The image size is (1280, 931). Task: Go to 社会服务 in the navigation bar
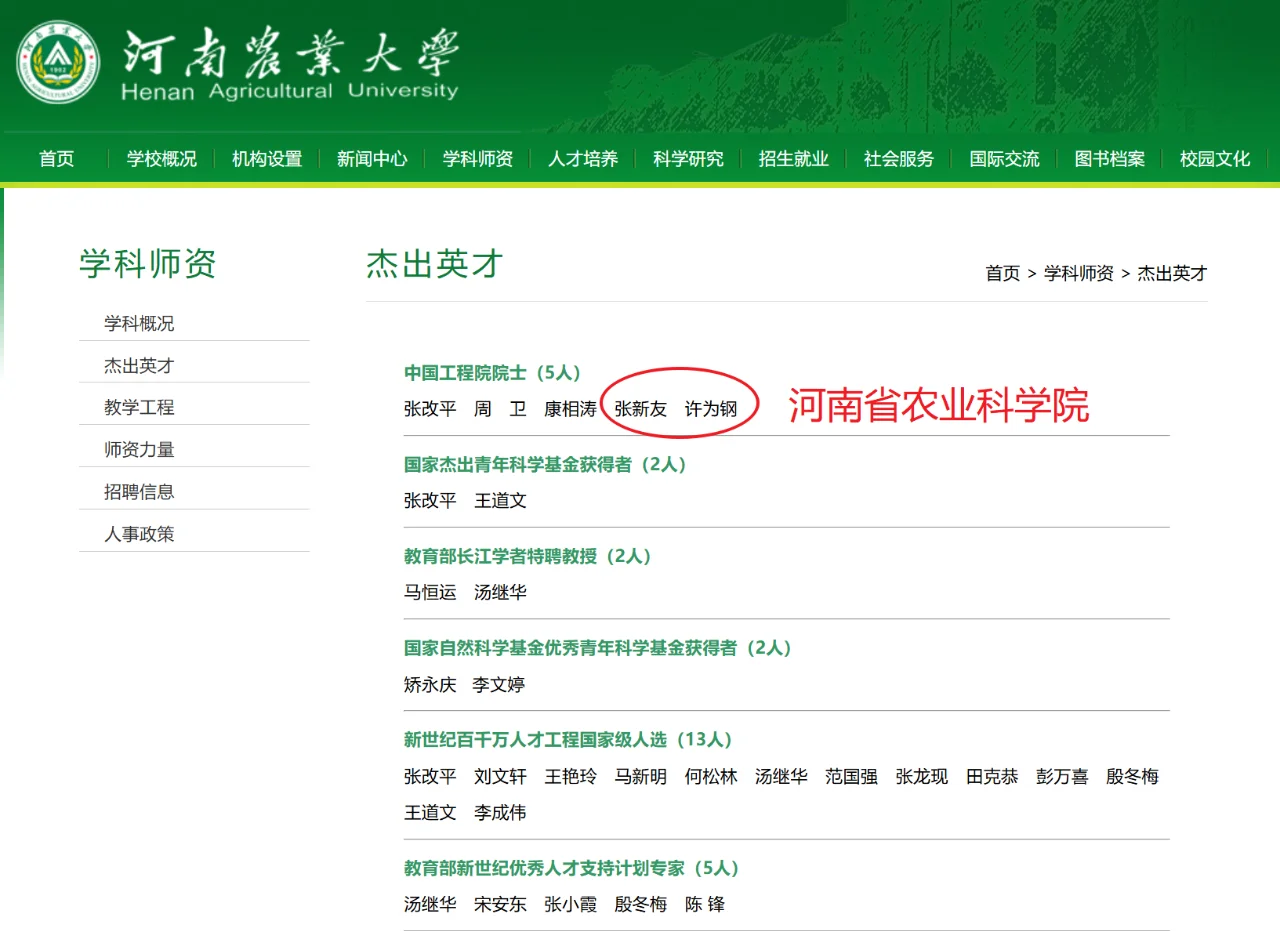pos(899,159)
